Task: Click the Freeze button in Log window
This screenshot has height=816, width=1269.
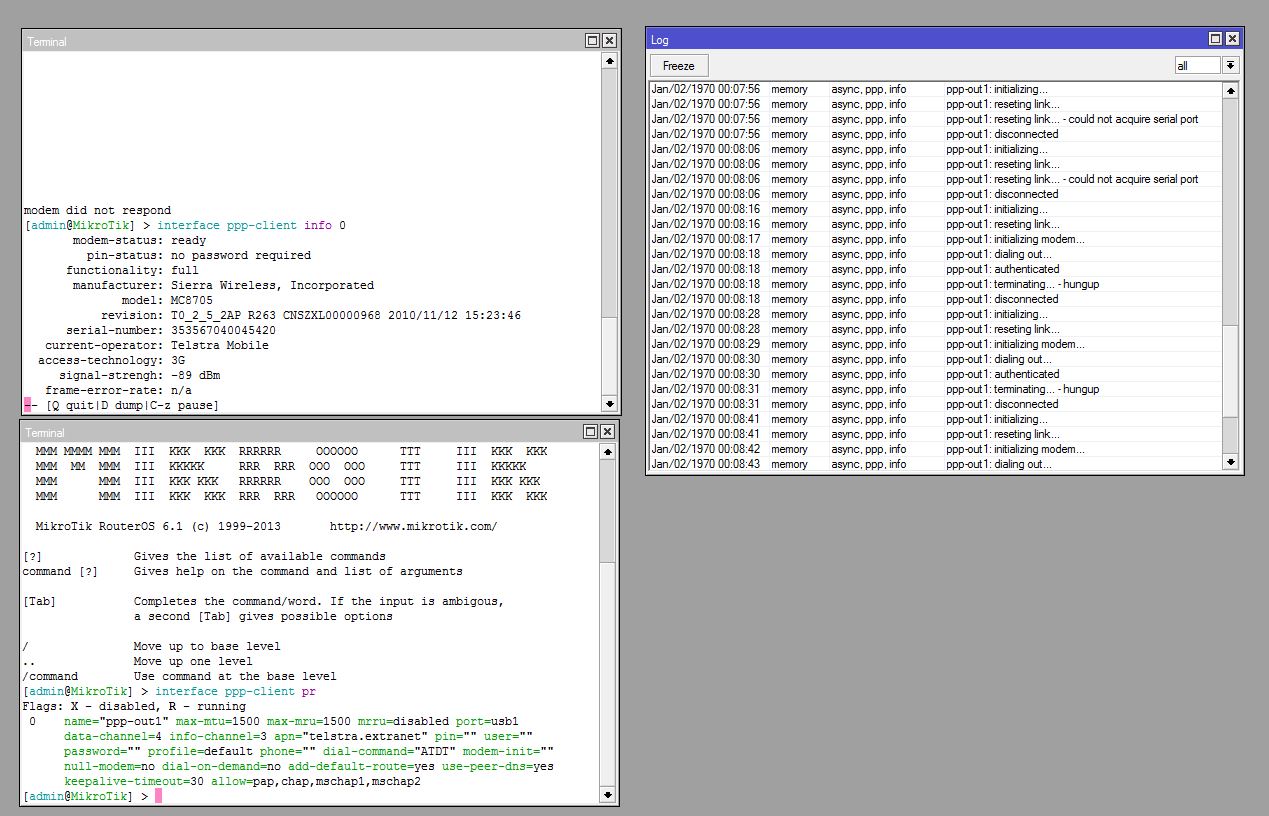Action: [679, 65]
